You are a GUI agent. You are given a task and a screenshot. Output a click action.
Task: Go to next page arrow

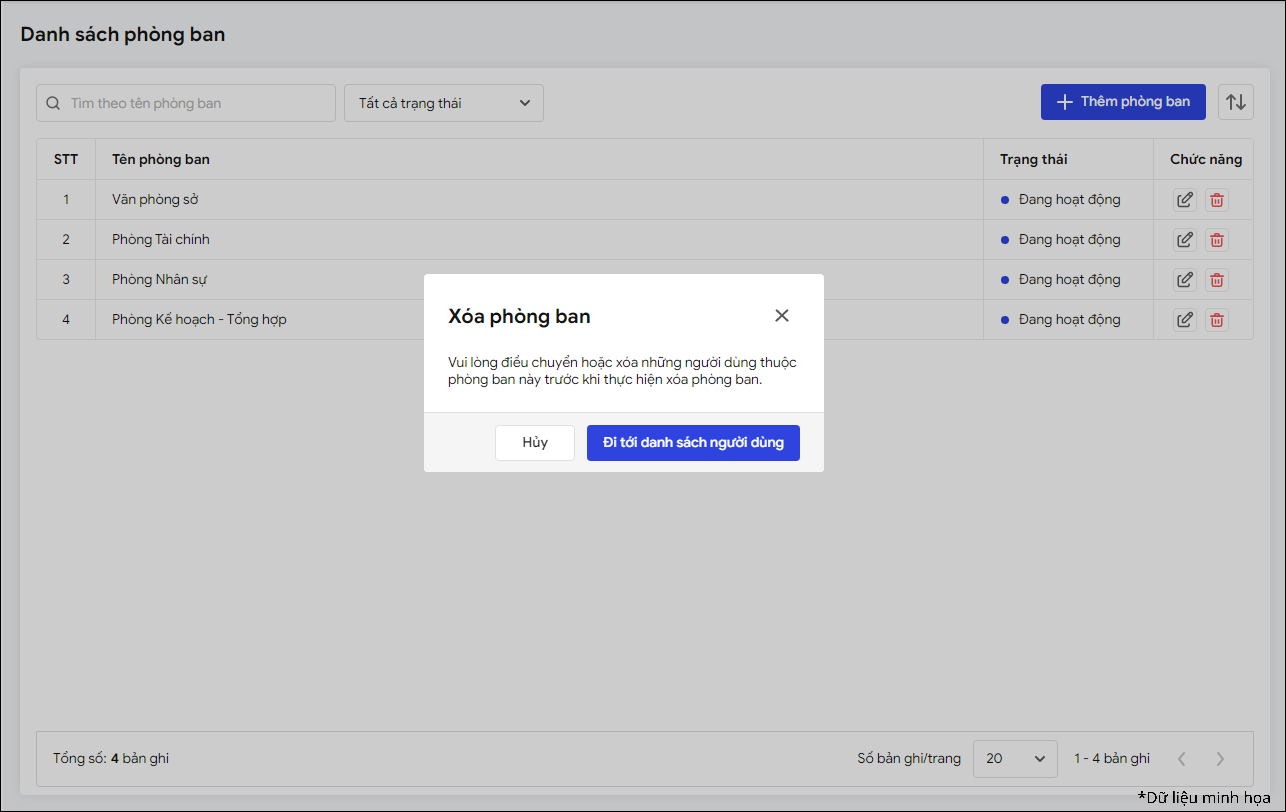1220,759
